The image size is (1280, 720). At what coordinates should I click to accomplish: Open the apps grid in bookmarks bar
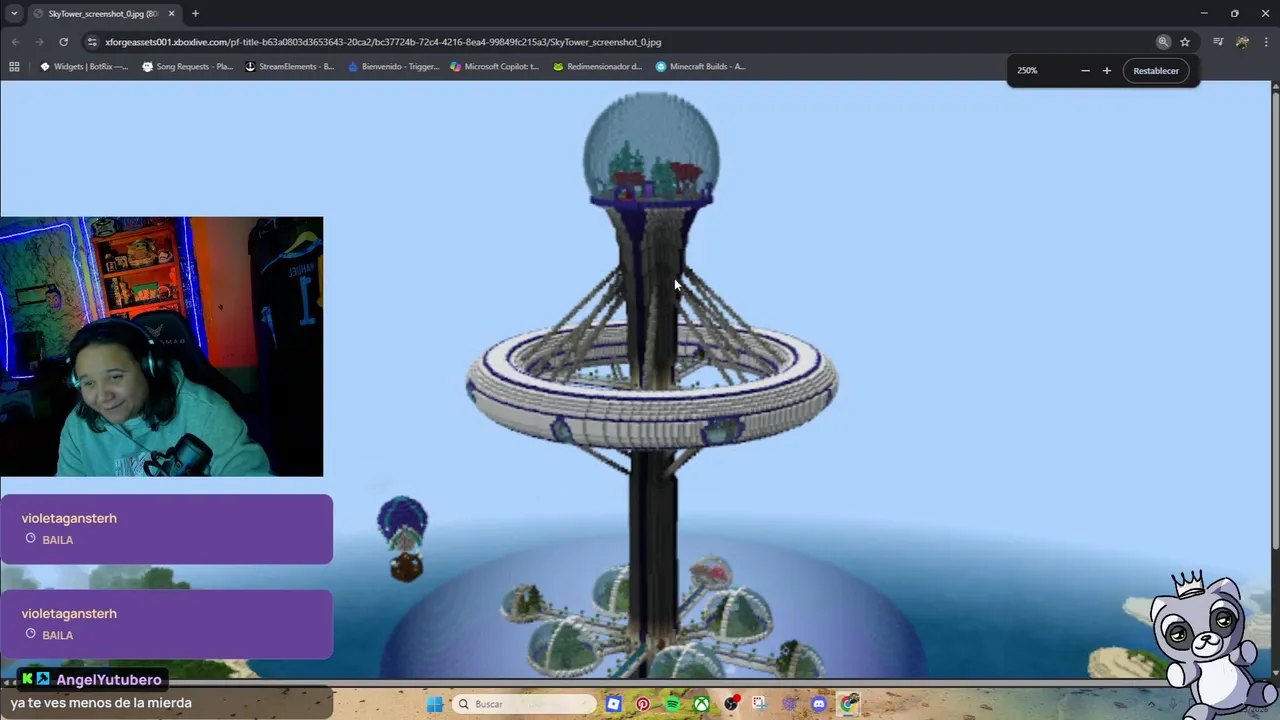coord(14,67)
